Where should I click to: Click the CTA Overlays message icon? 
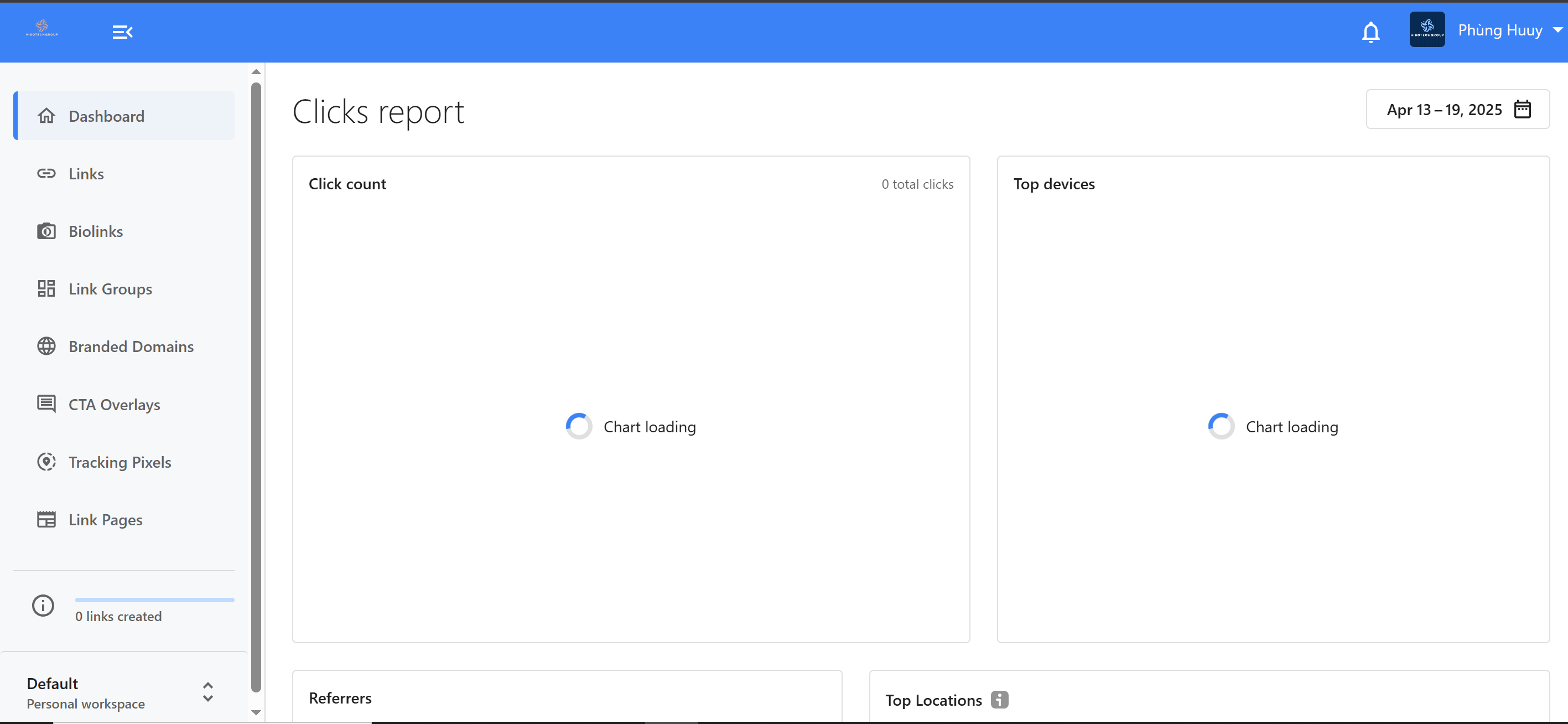tap(46, 404)
